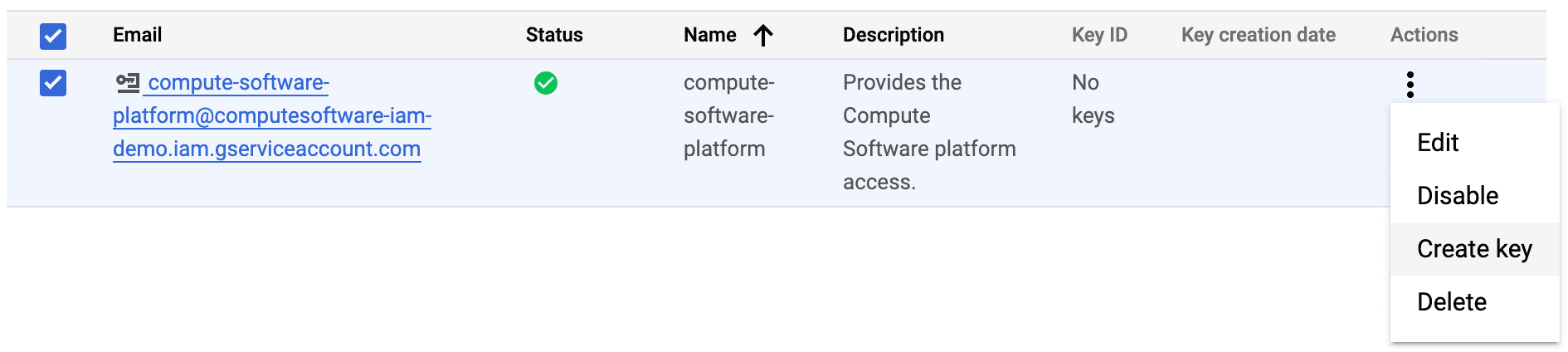Click the Status column header
Image resolution: width=1568 pixels, height=352 pixels.
click(554, 35)
